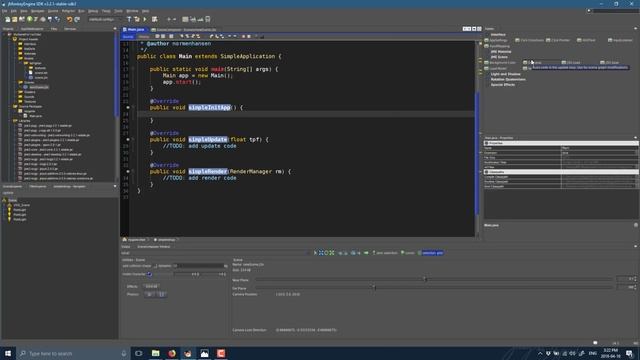Click the Build Project hammer icon
This screenshot has height=360, width=640.
129,19
